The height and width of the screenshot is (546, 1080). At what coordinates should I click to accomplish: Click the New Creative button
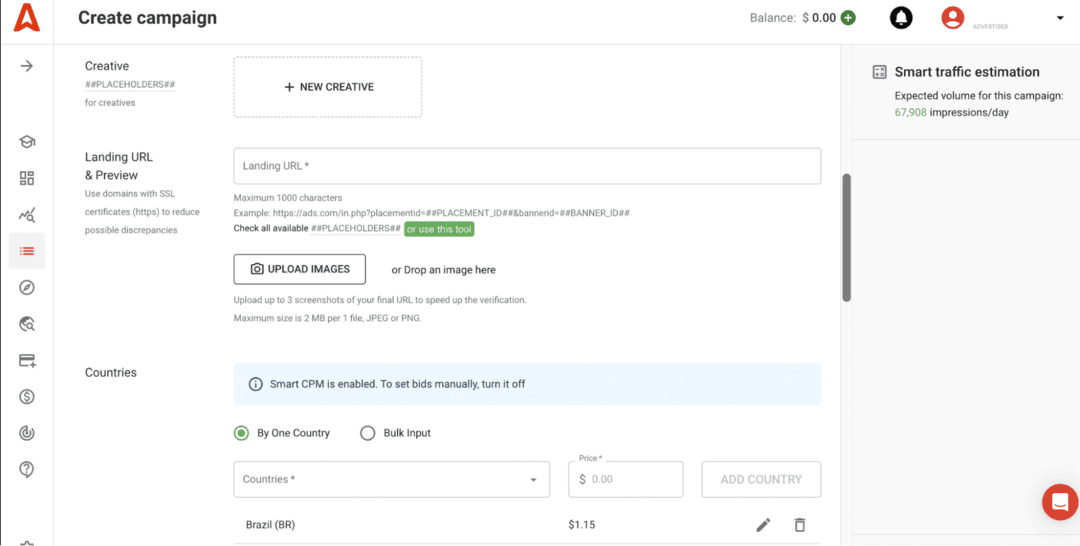(328, 87)
